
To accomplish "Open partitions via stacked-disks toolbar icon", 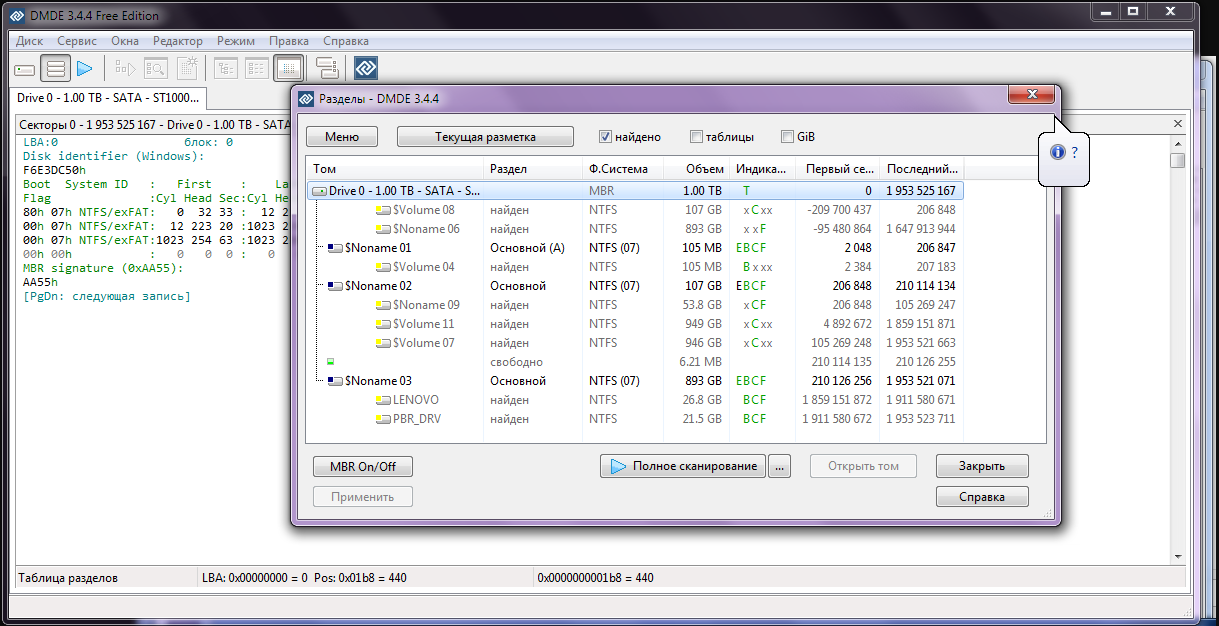I will 56,69.
